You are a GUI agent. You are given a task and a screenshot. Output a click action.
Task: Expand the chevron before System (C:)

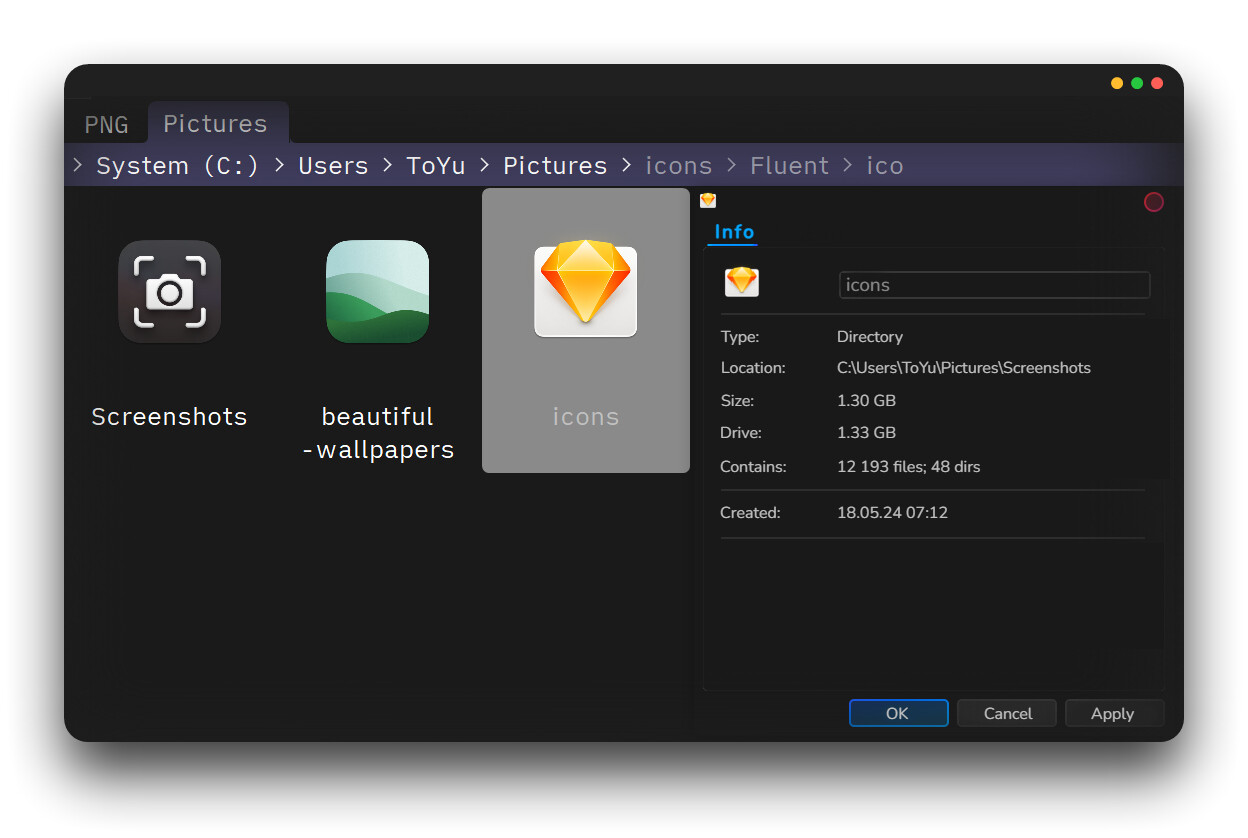tap(78, 164)
